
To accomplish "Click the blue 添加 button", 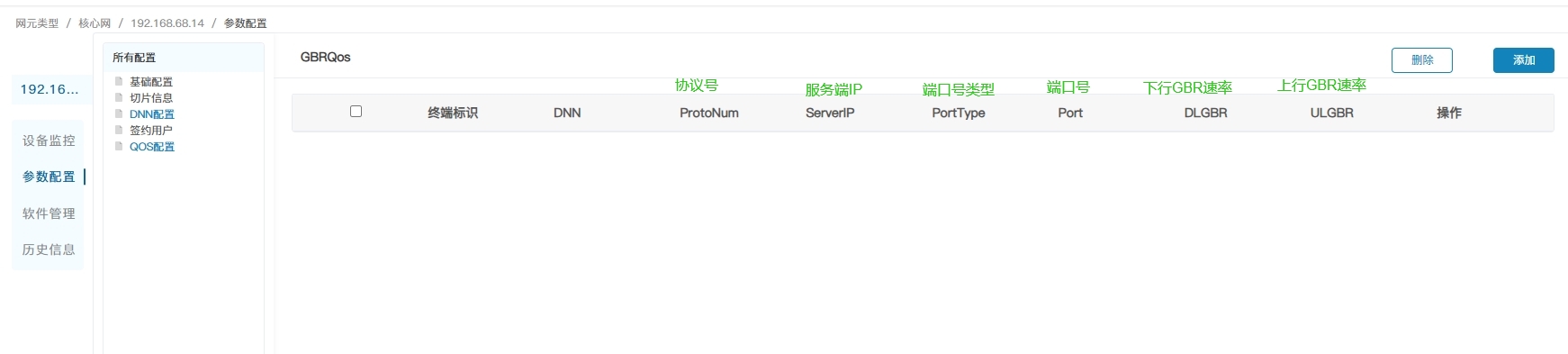I will 1524,60.
